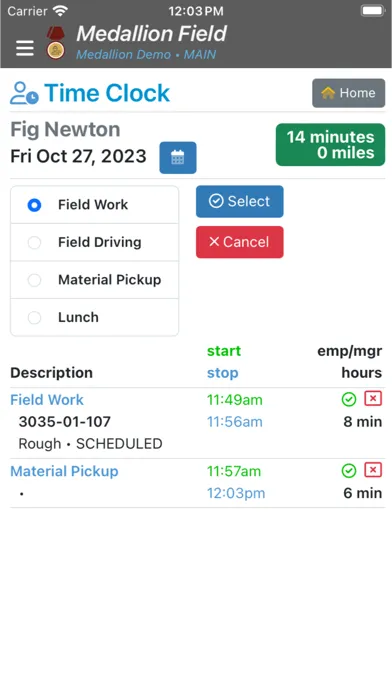Edit the 12:03pm stop time
This screenshot has width=392, height=696.
(x=236, y=493)
